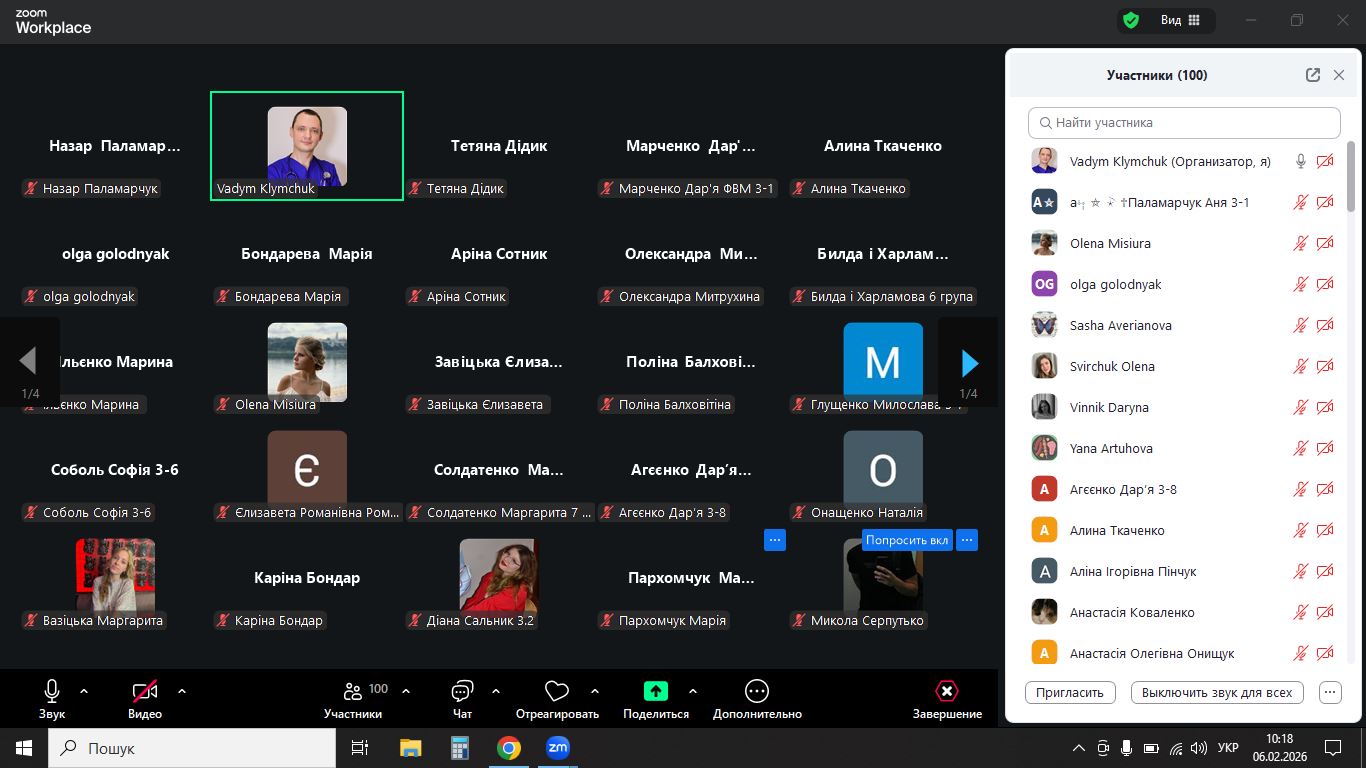Image resolution: width=1366 pixels, height=768 pixels.
Task: Go to previous gallery page with left arrow
Action: click(29, 362)
